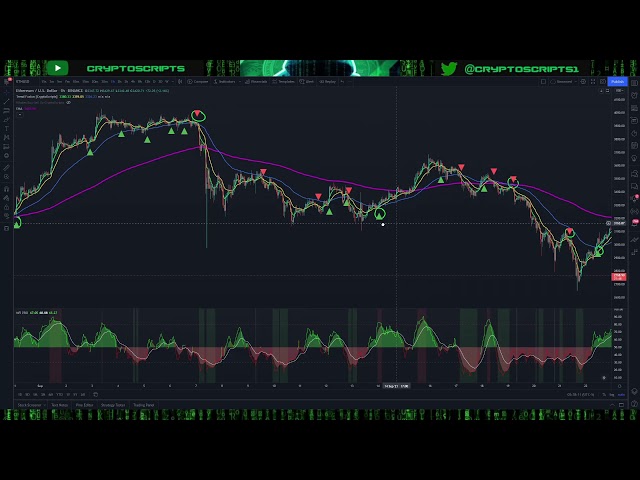
Task: Select the 1h timeframe in toolbar
Action: tap(113, 82)
